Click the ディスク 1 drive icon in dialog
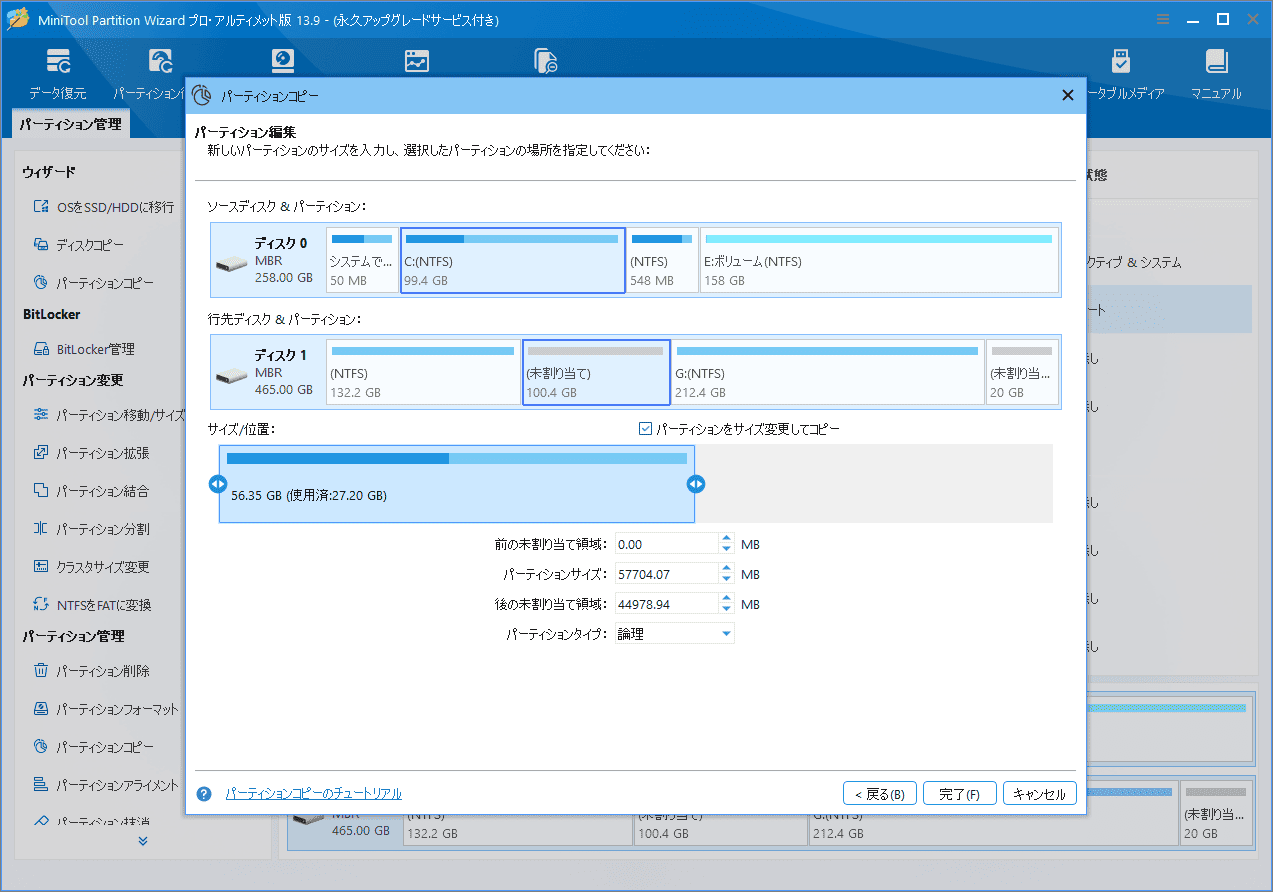1273x892 pixels. point(232,377)
